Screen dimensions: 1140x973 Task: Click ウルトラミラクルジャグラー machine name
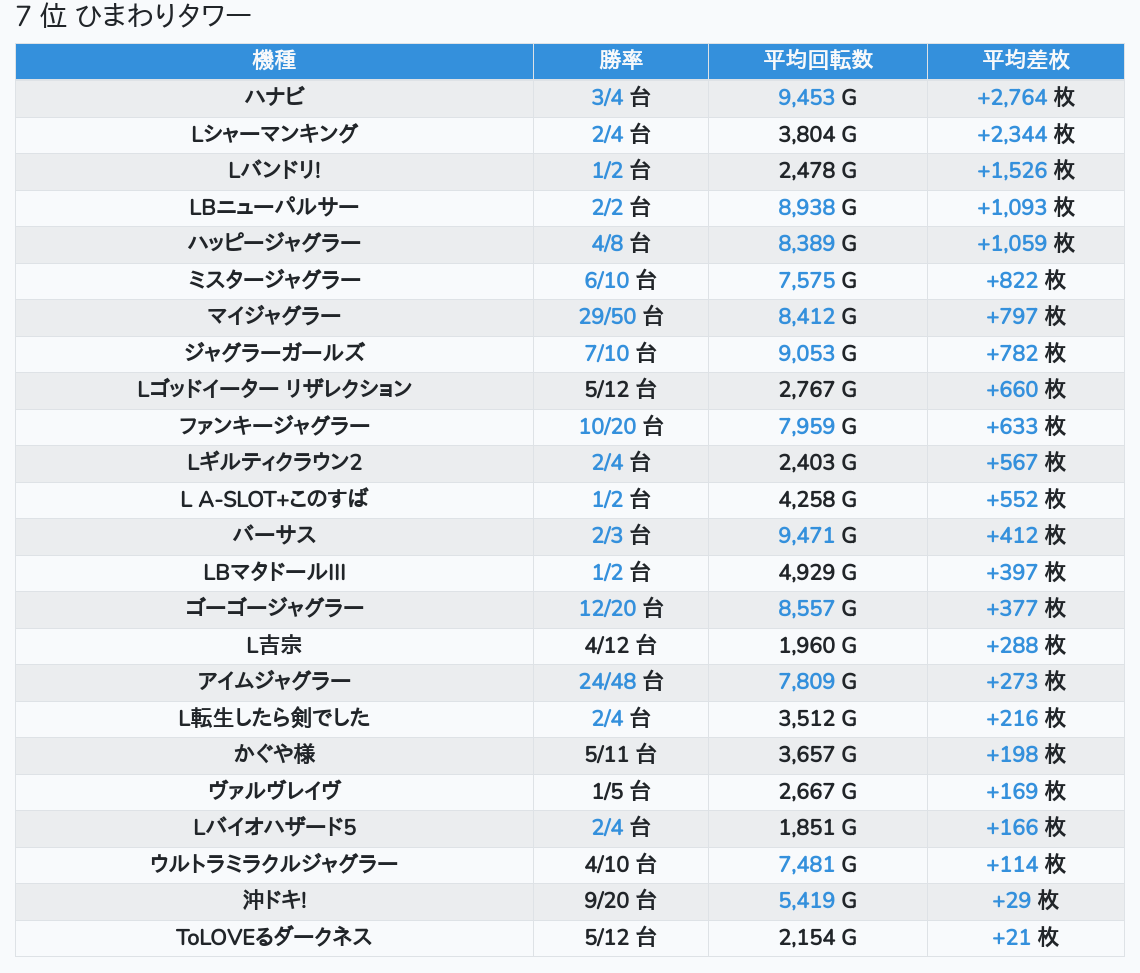[274, 864]
